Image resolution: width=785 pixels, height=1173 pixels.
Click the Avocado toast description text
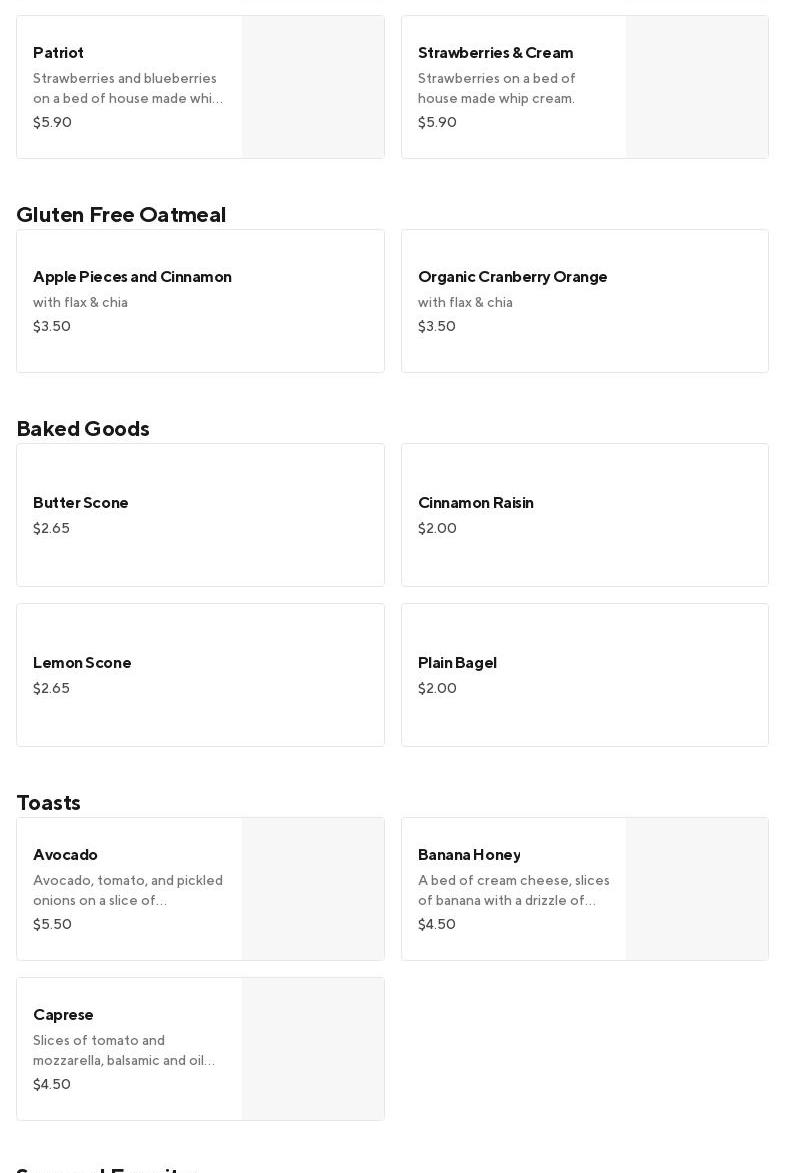[x=128, y=891]
